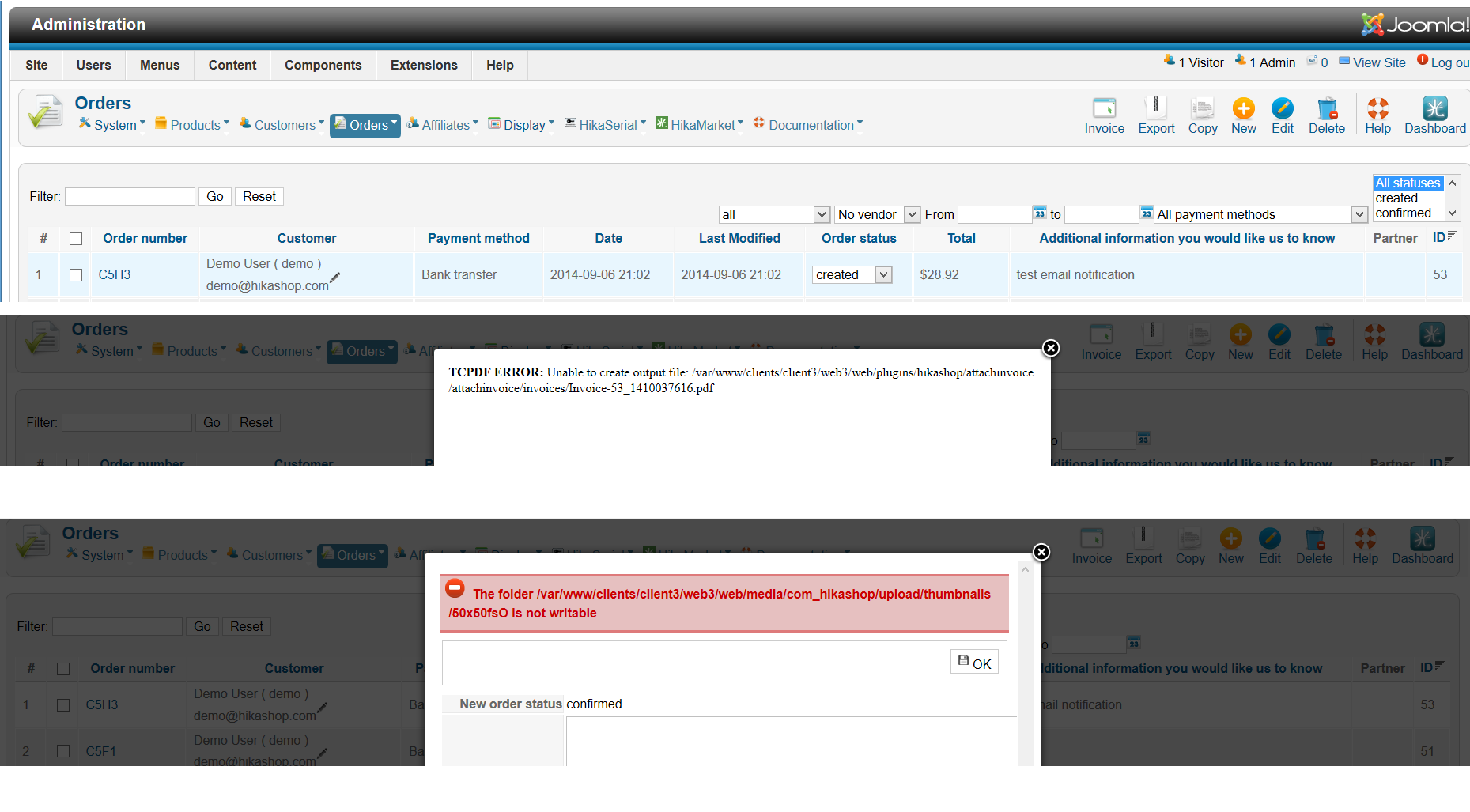Click the orange New icon on the undimmed toolbar
Viewport: 1470px width, 812px height.
click(x=1243, y=108)
